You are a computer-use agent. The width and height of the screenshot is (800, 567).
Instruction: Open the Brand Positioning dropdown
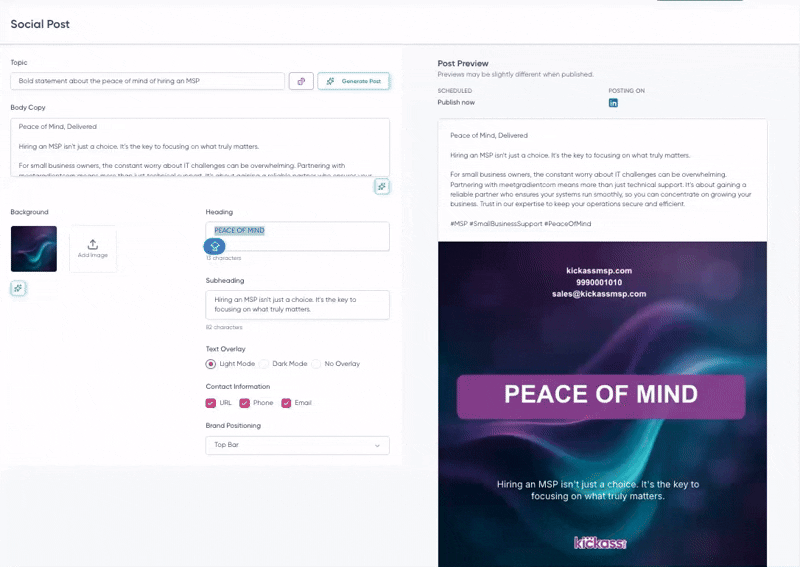click(297, 445)
